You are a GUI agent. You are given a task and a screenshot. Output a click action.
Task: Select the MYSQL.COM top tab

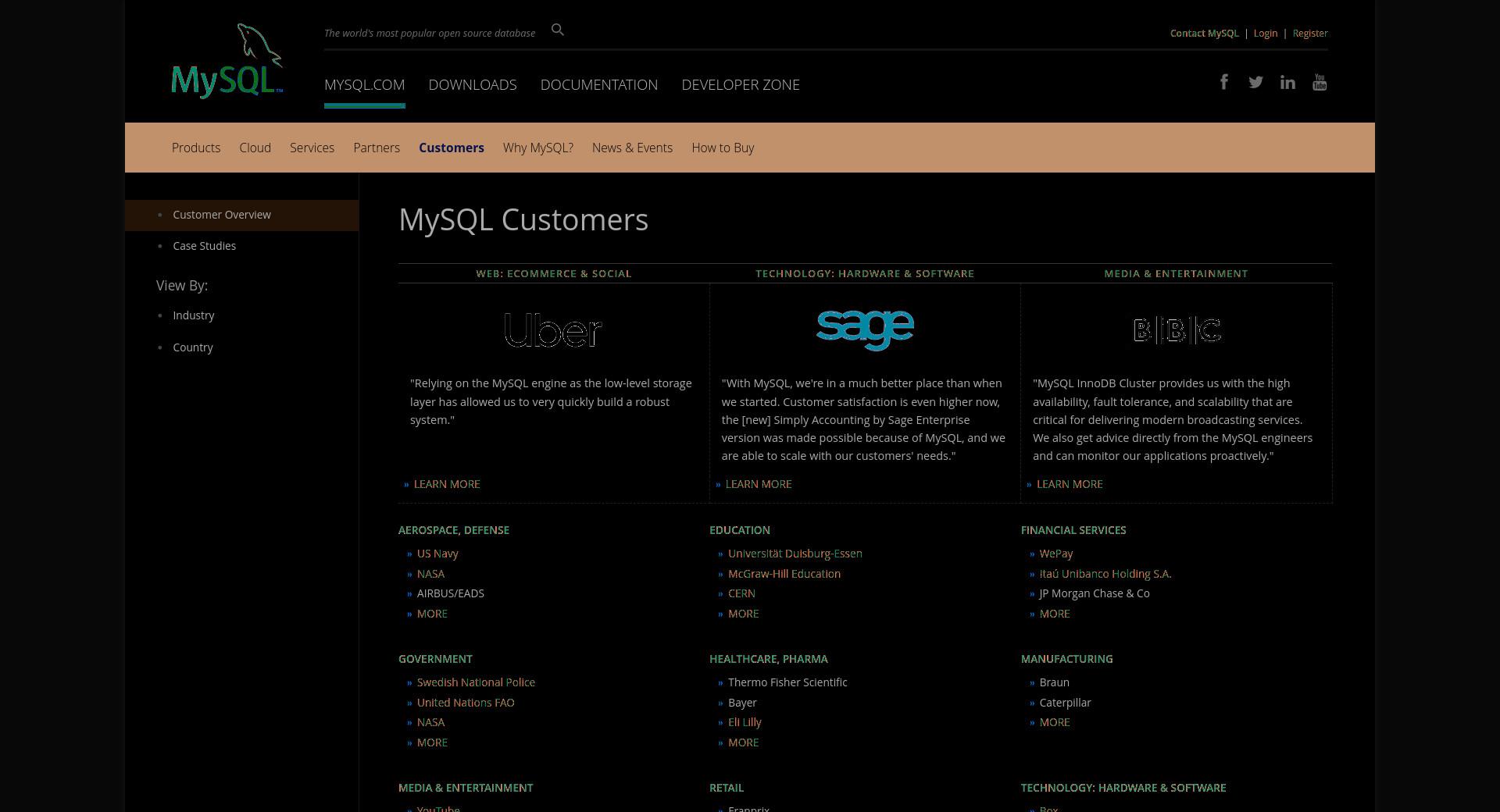(x=364, y=84)
